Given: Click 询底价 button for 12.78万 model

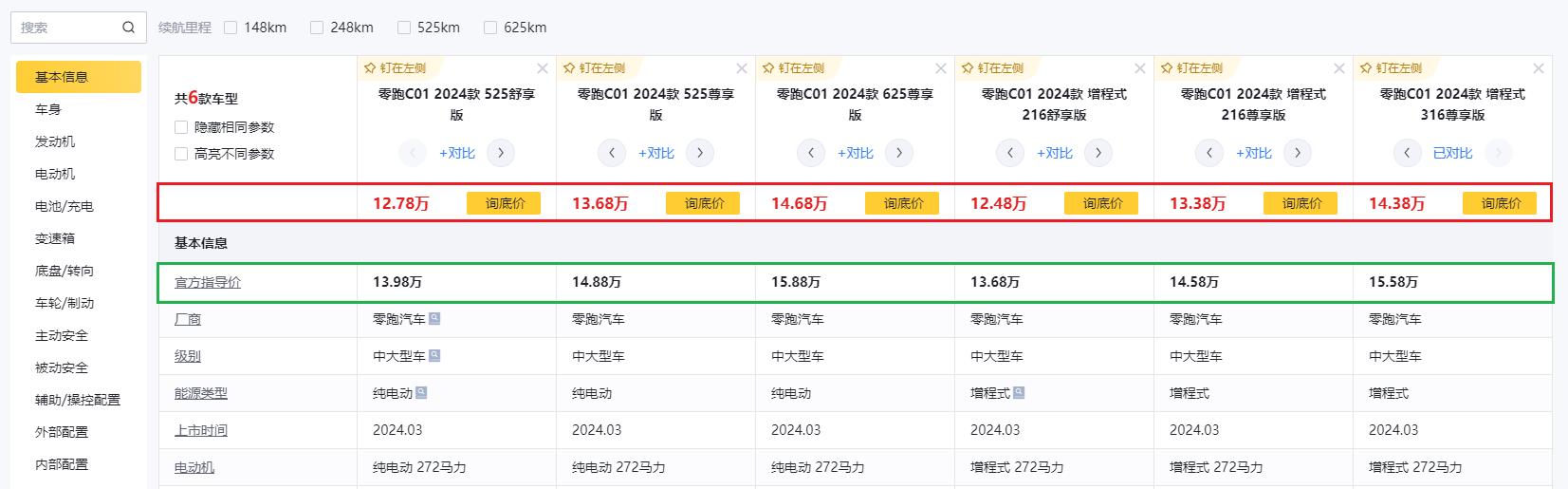Looking at the screenshot, I should point(504,203).
